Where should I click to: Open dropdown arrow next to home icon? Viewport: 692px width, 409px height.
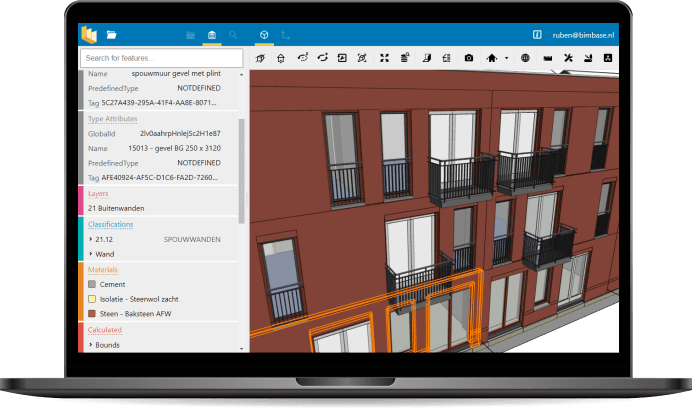[x=505, y=59]
